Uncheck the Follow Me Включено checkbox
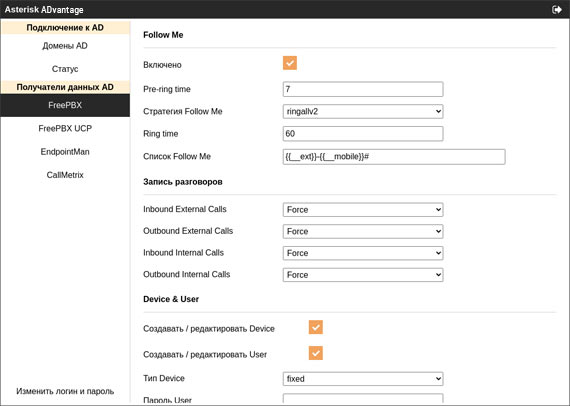 coord(290,63)
